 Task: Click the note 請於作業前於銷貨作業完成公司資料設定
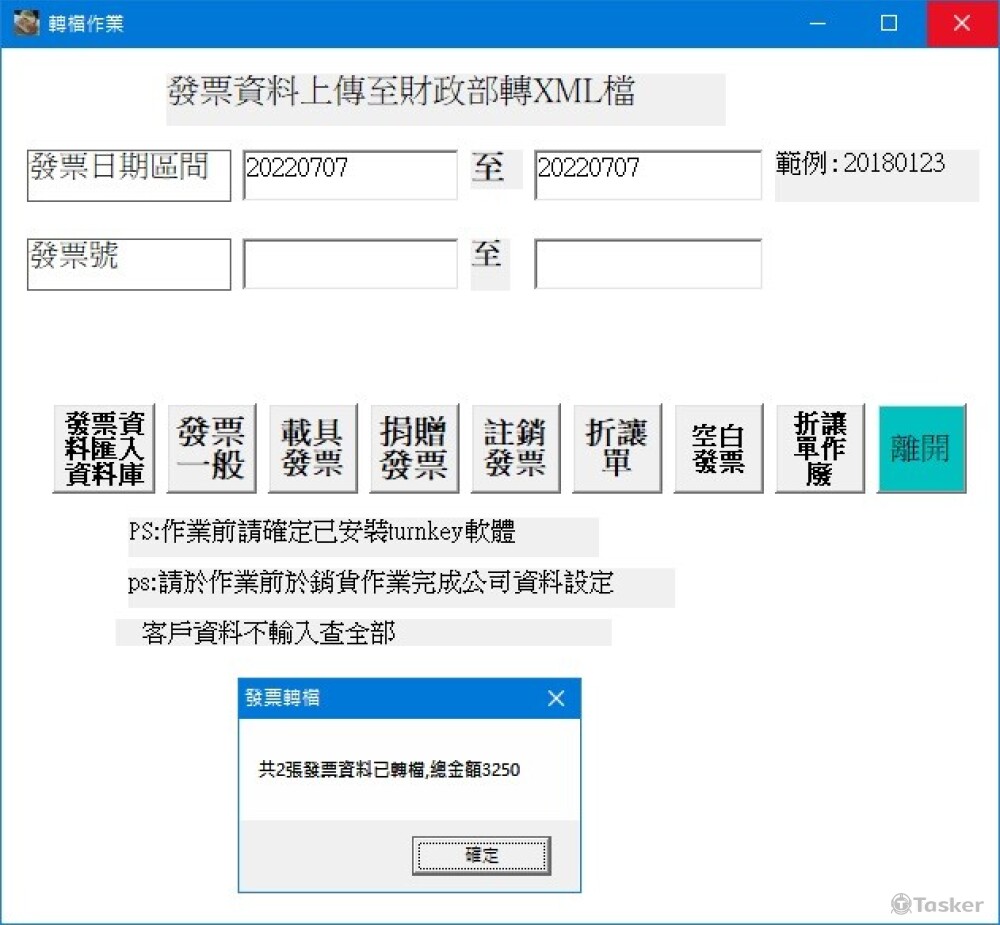371,582
